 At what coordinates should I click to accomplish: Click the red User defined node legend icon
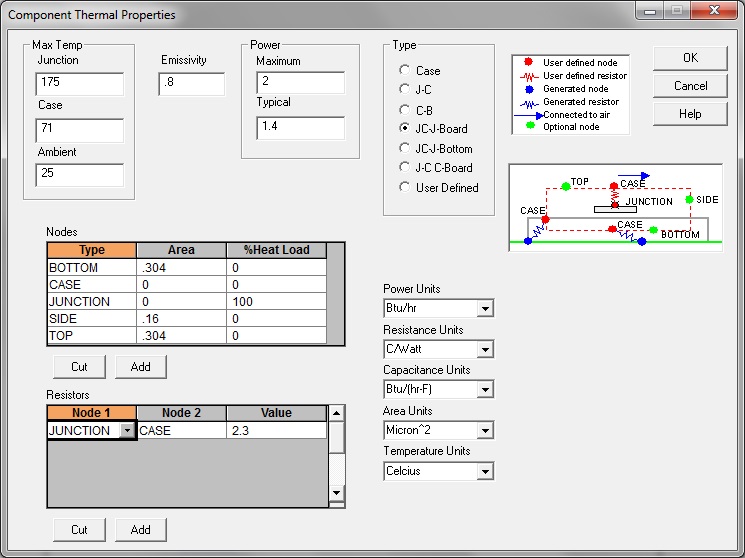[528, 62]
